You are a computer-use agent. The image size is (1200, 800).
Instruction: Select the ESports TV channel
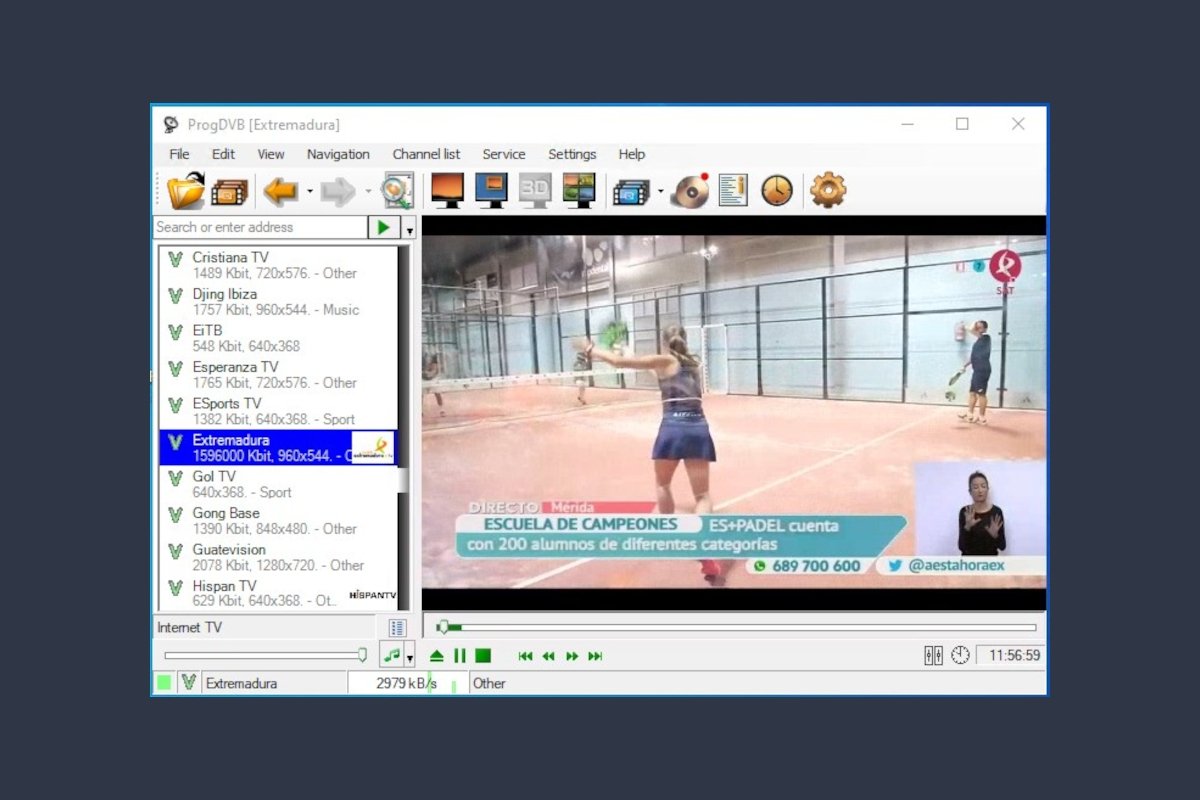[x=278, y=411]
